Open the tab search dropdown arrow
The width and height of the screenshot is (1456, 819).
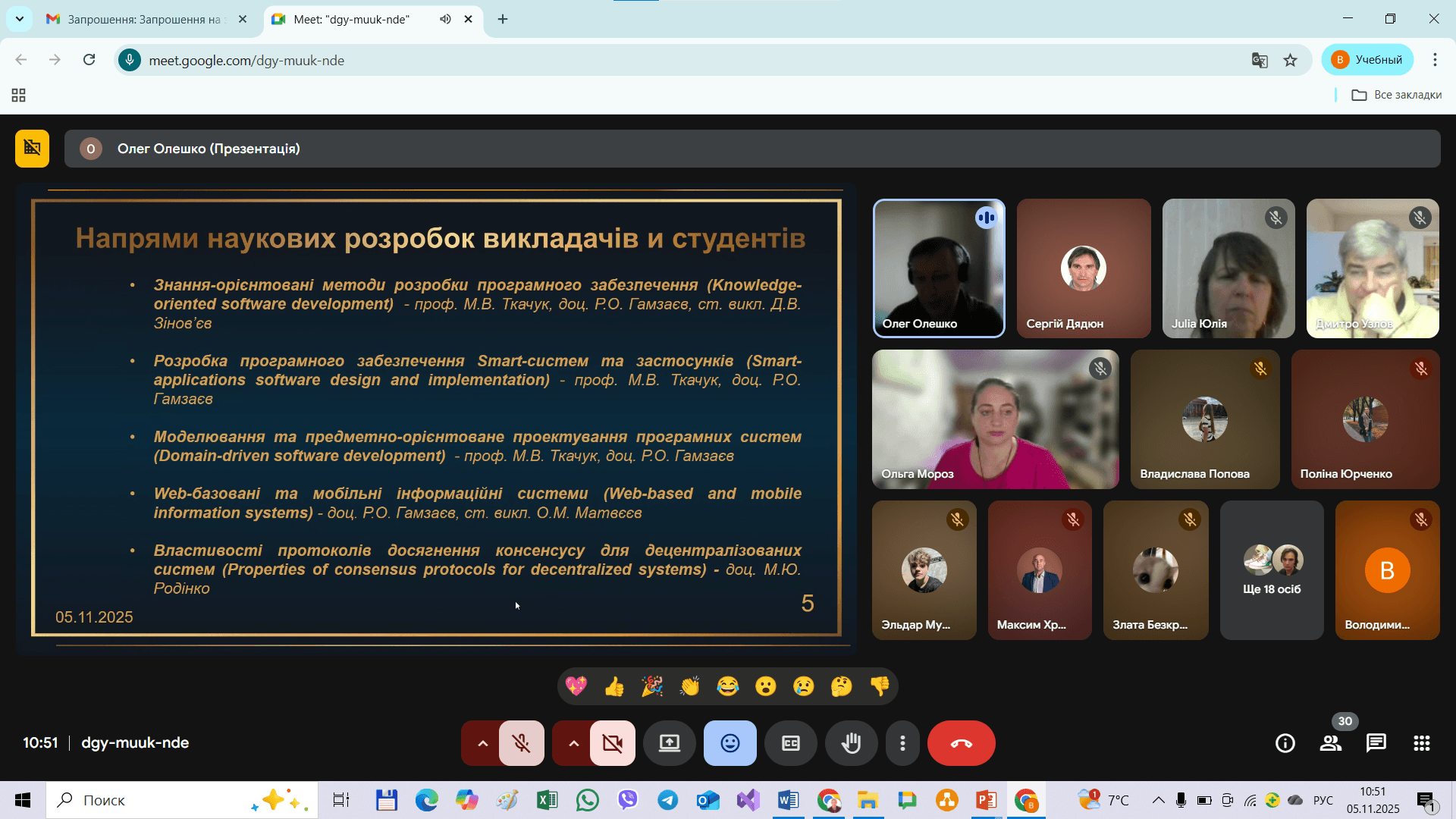(x=19, y=19)
